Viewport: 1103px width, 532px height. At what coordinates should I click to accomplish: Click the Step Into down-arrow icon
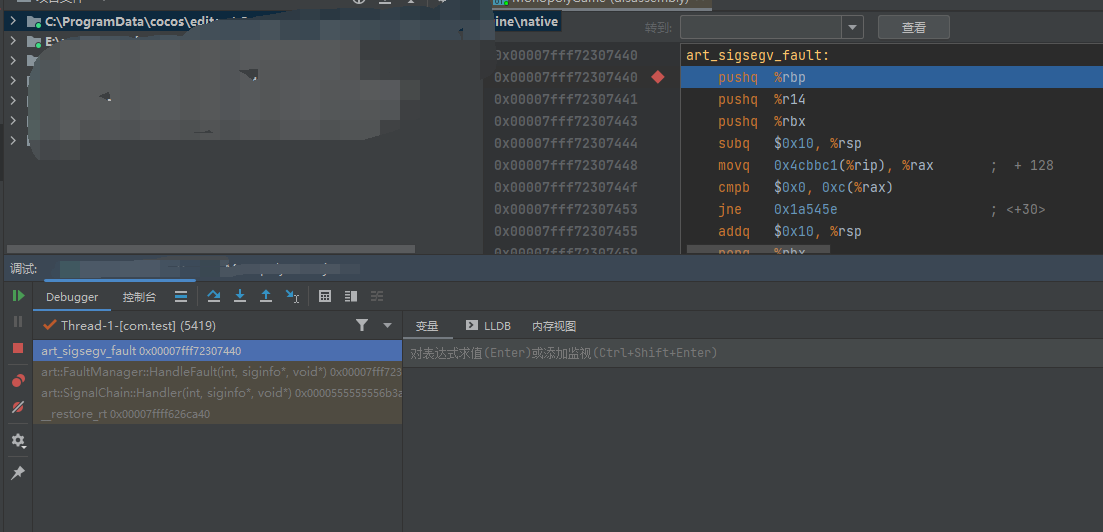tap(240, 296)
